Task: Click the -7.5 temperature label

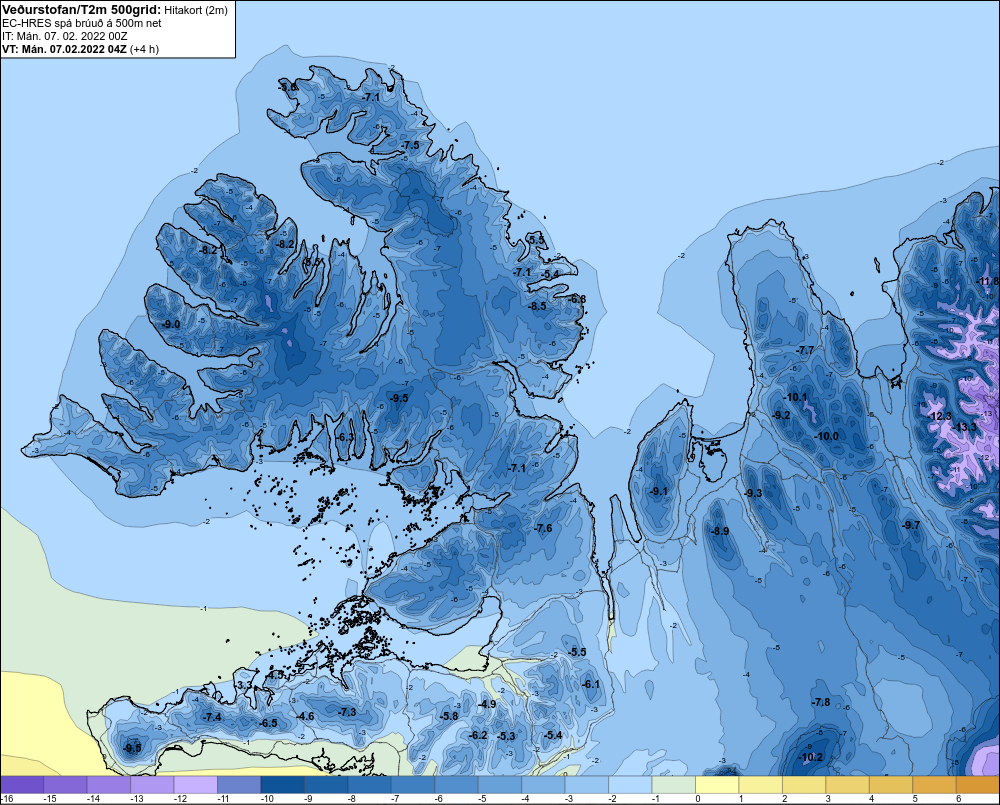Action: [x=411, y=145]
